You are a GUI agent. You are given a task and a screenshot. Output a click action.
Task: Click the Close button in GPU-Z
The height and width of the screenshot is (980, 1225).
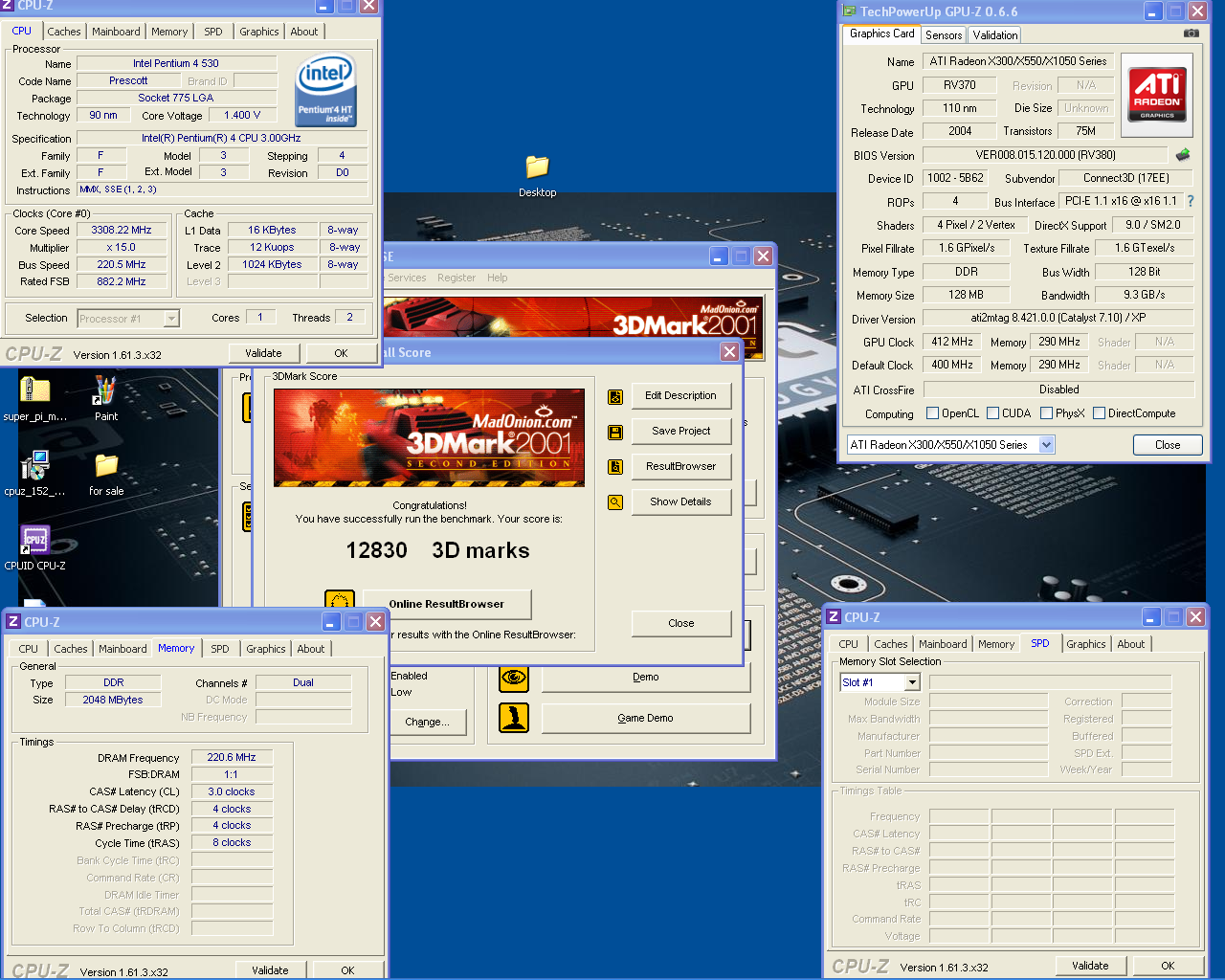coord(1168,445)
